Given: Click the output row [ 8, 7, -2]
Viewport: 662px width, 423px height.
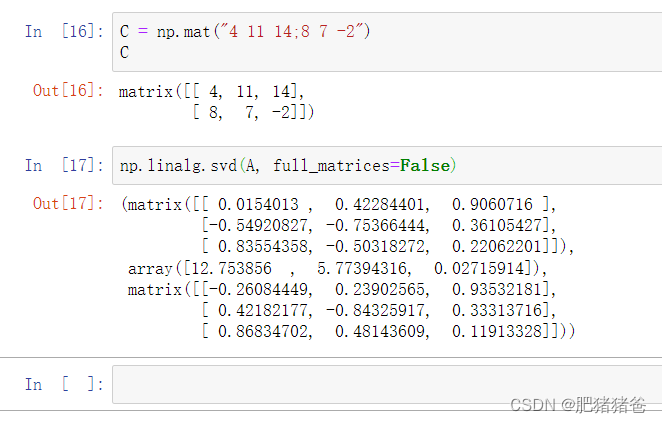Looking at the screenshot, I should [x=253, y=113].
